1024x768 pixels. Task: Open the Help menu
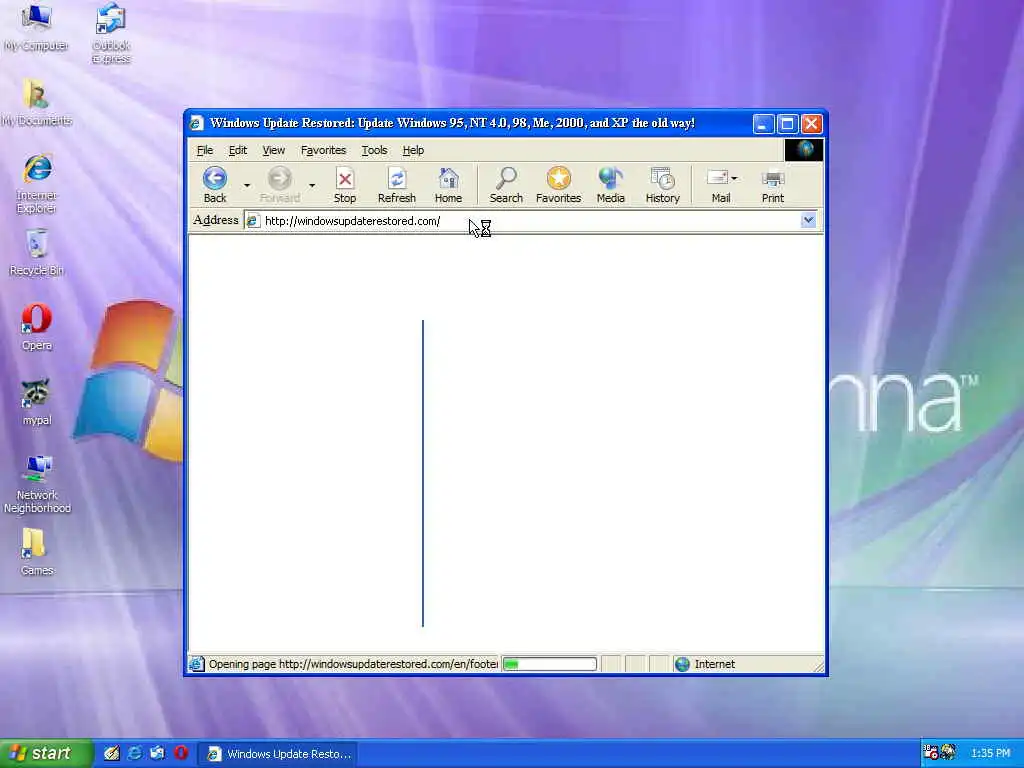coord(413,150)
